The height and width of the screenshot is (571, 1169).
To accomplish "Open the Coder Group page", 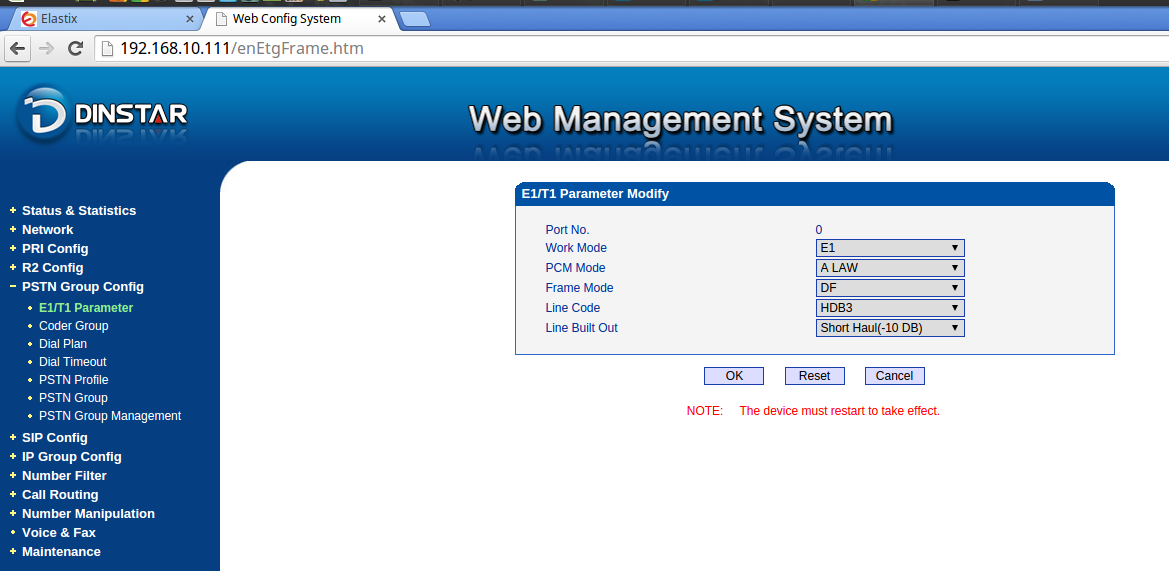I will tap(73, 326).
